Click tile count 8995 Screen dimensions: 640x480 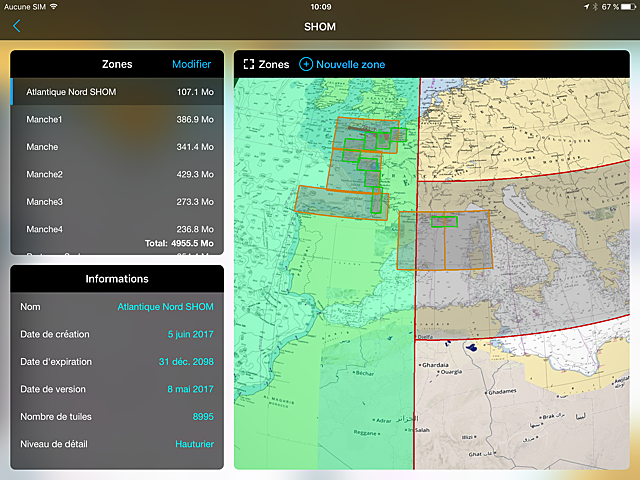(x=203, y=416)
